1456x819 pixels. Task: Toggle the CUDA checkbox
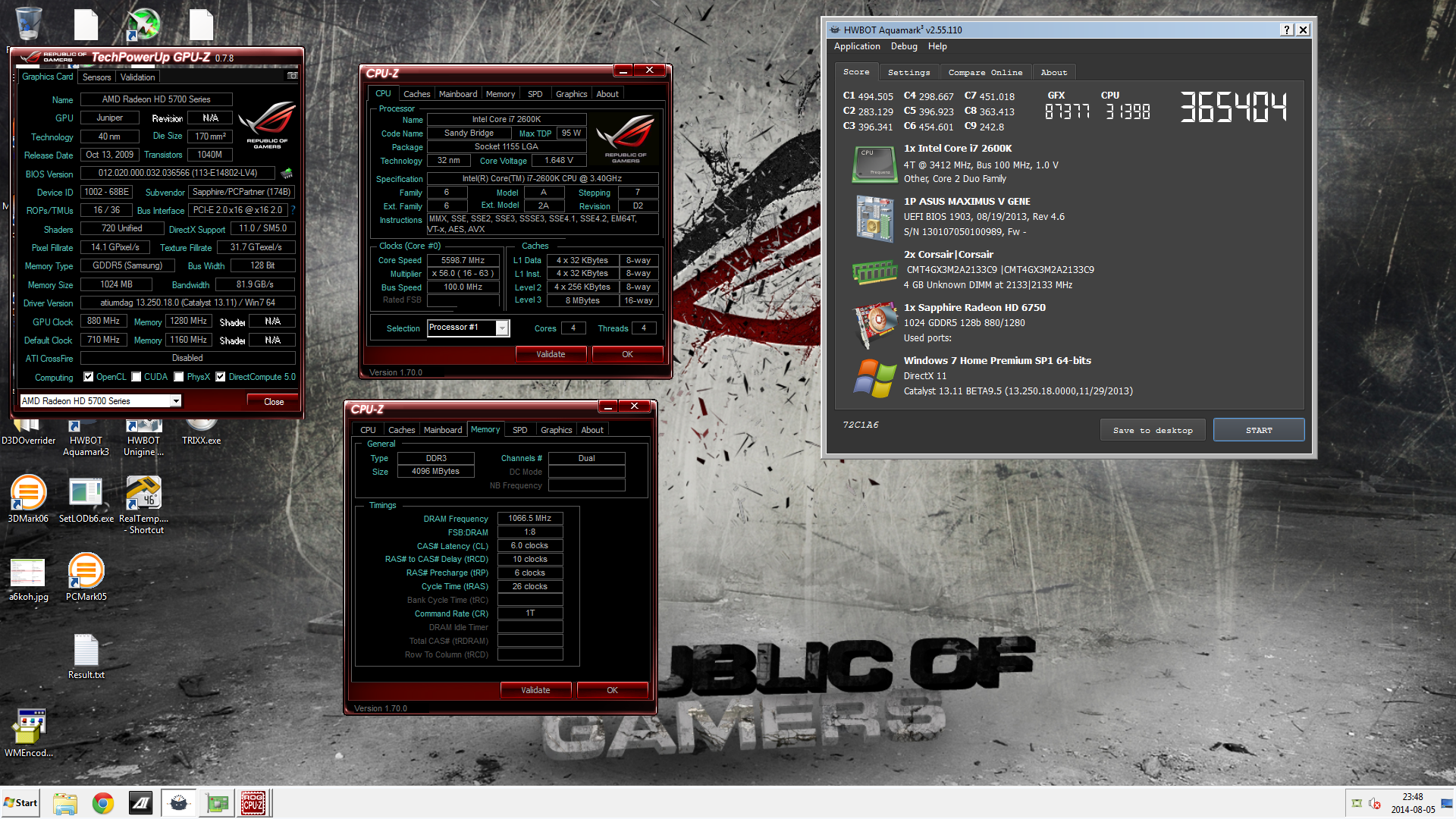136,377
